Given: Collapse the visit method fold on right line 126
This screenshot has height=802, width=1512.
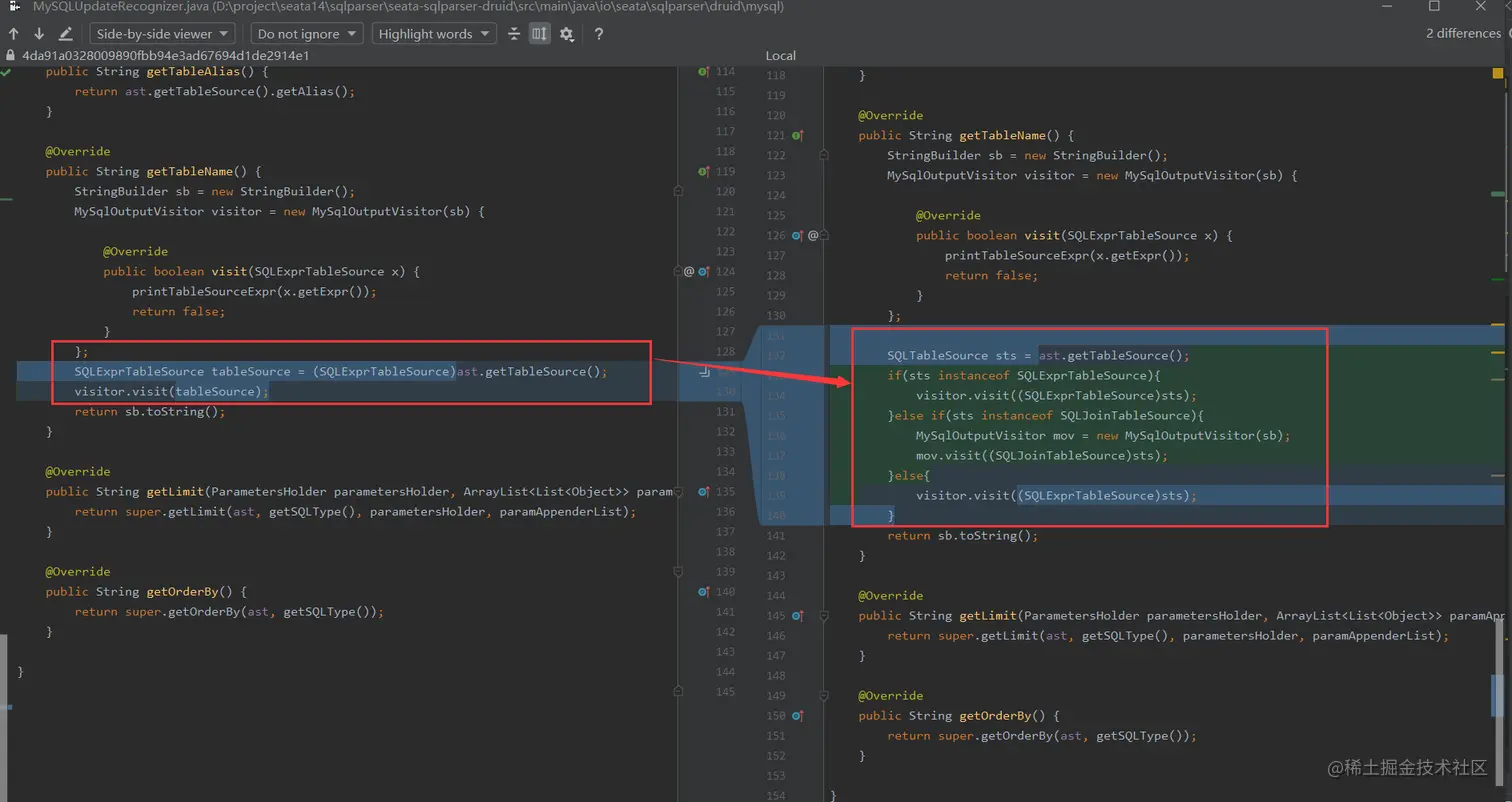Looking at the screenshot, I should tap(824, 236).
